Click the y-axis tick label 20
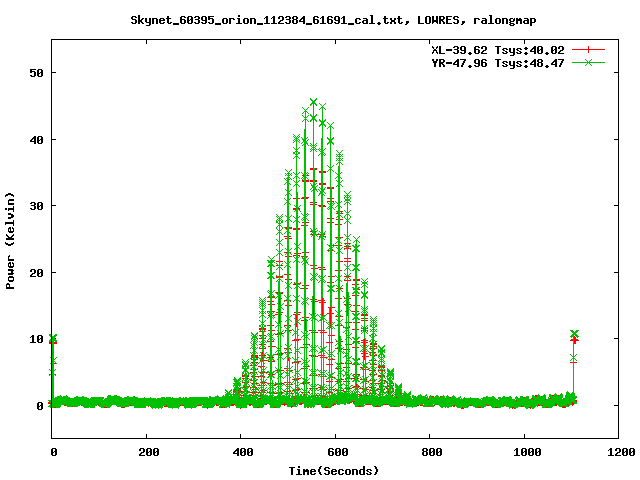640x480 pixels. pyautogui.click(x=36, y=273)
